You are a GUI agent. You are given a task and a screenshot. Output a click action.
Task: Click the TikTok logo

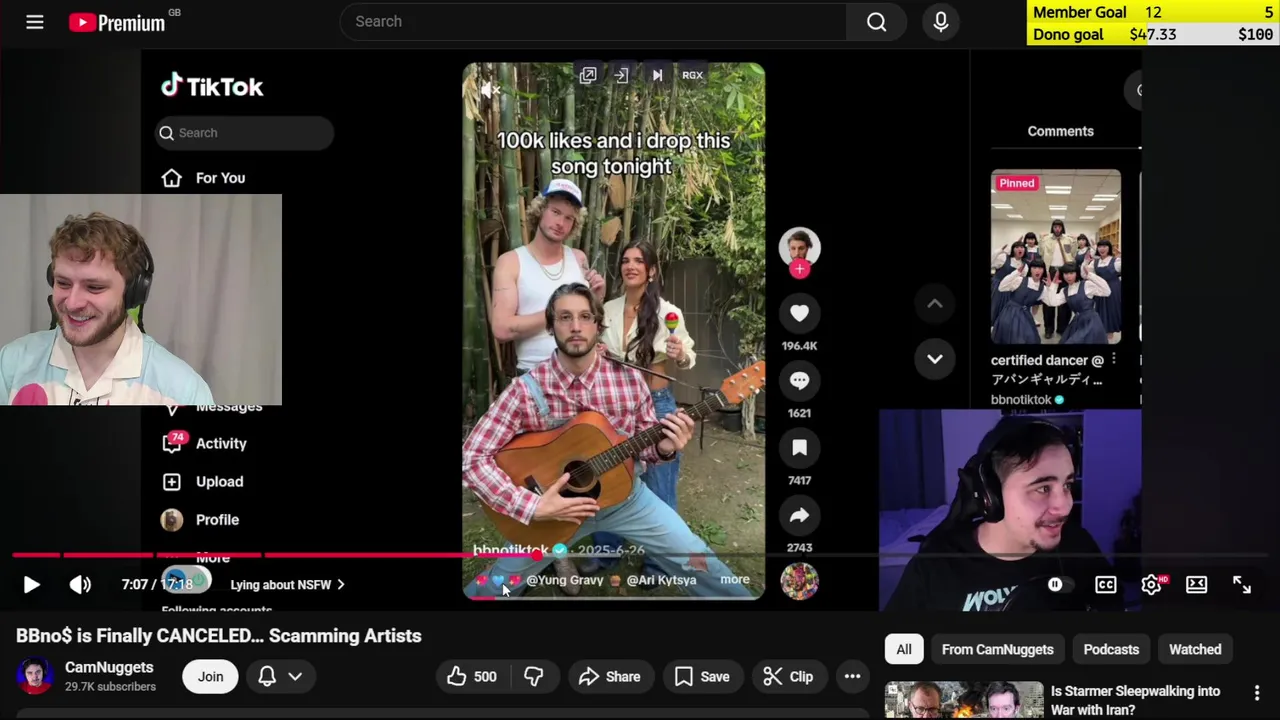coord(212,87)
